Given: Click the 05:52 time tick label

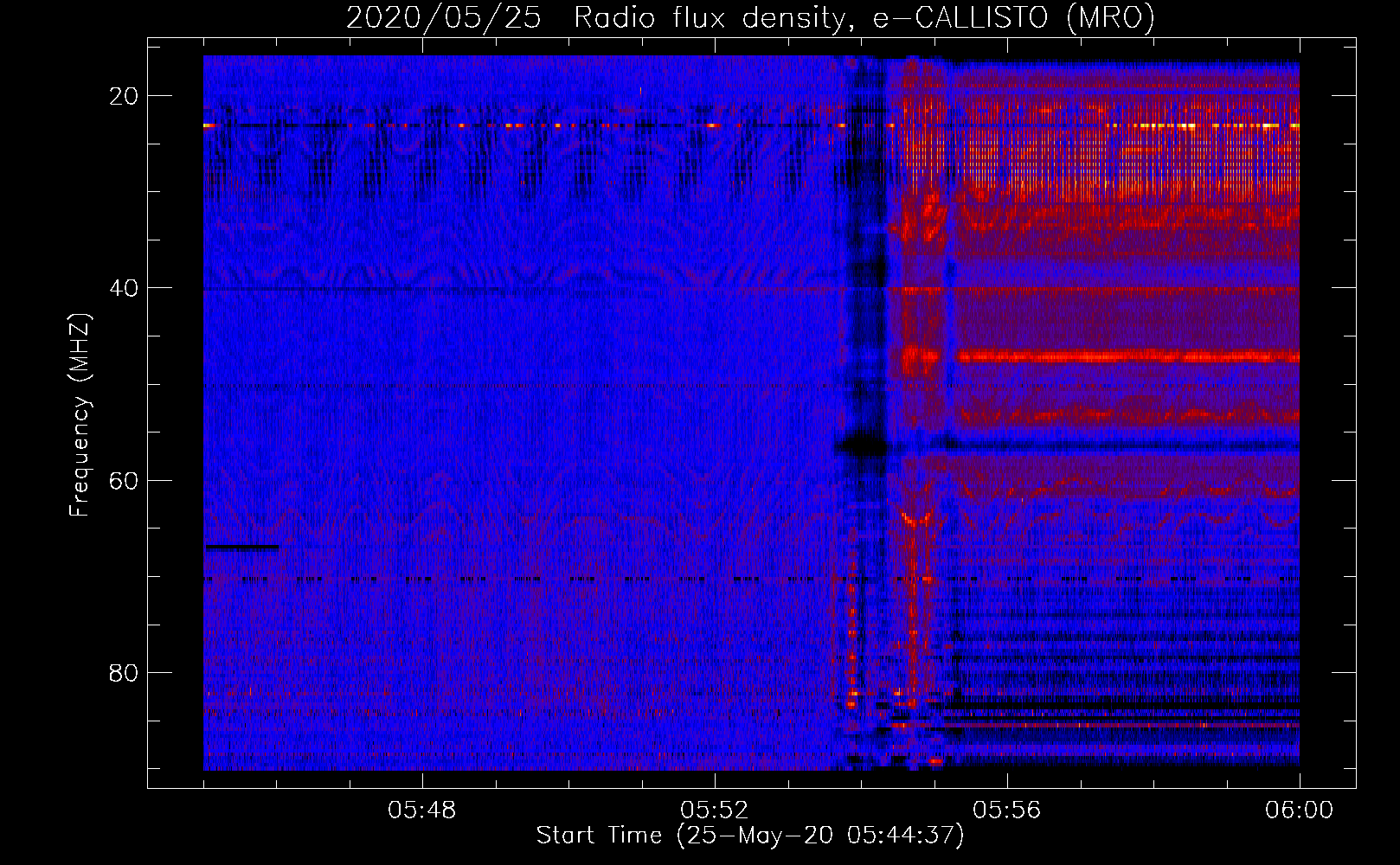Looking at the screenshot, I should pyautogui.click(x=715, y=811).
